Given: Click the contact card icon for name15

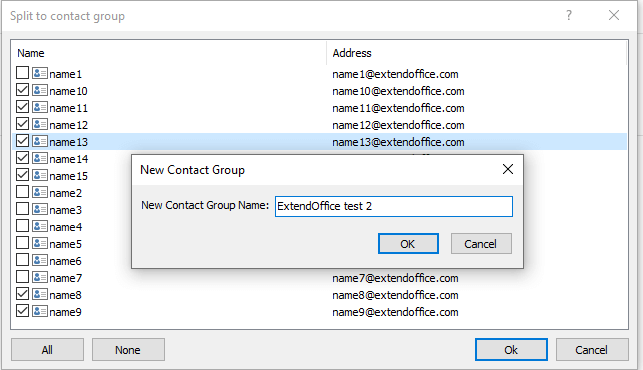Looking at the screenshot, I should [x=40, y=175].
